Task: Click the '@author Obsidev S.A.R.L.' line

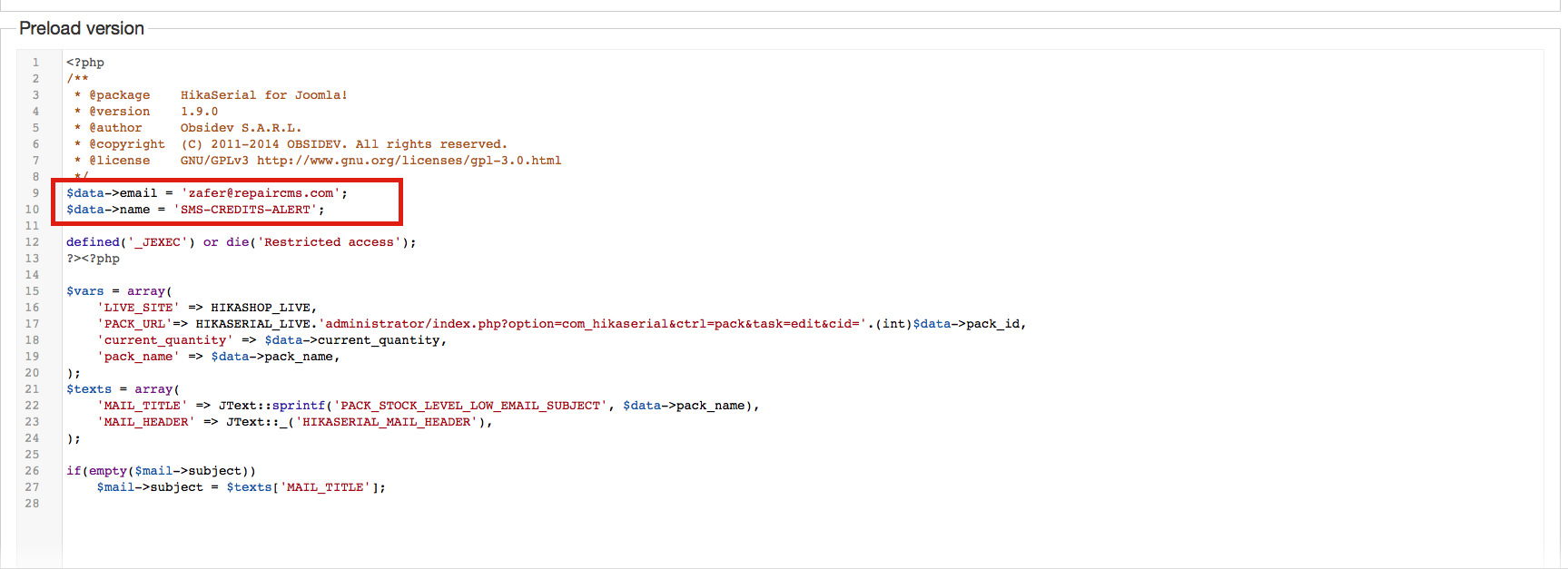Action: pos(188,128)
